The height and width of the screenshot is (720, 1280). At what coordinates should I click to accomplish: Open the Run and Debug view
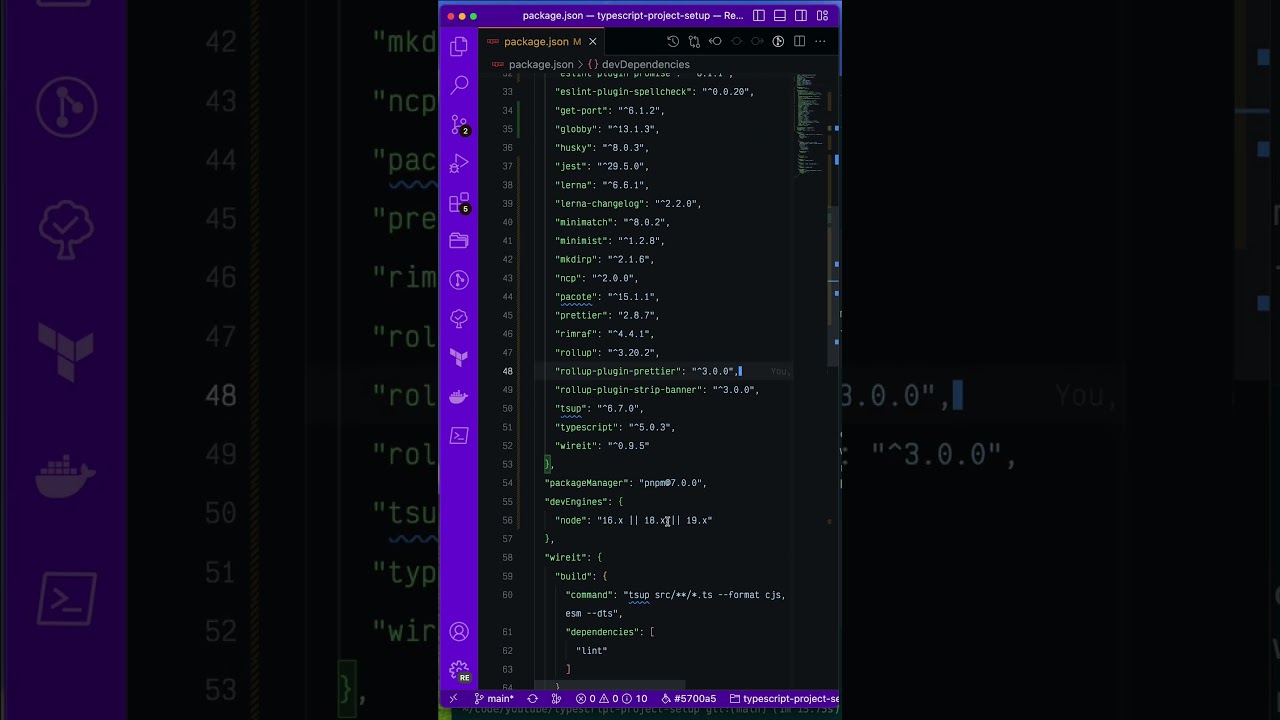point(459,163)
